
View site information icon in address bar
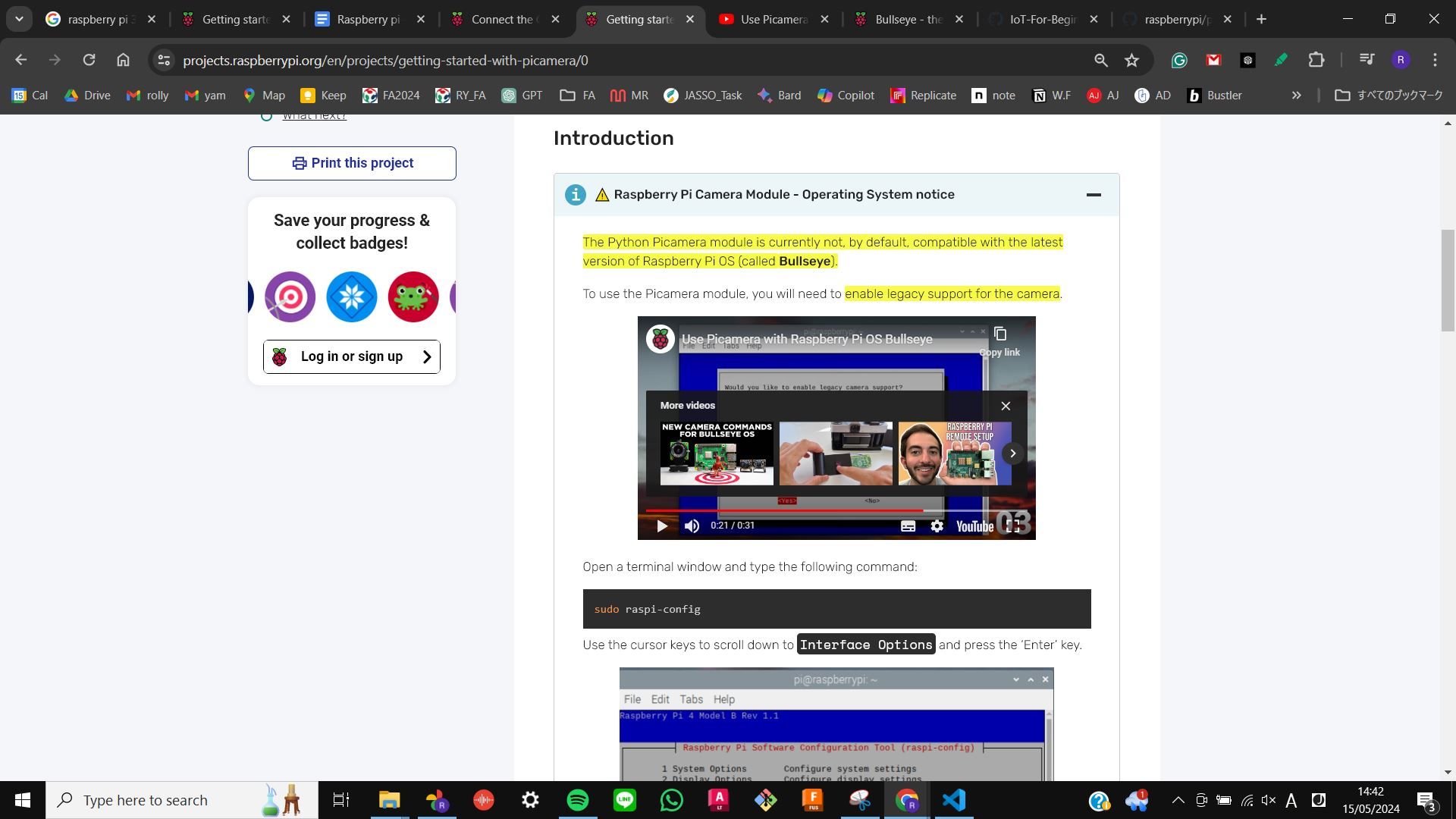163,60
